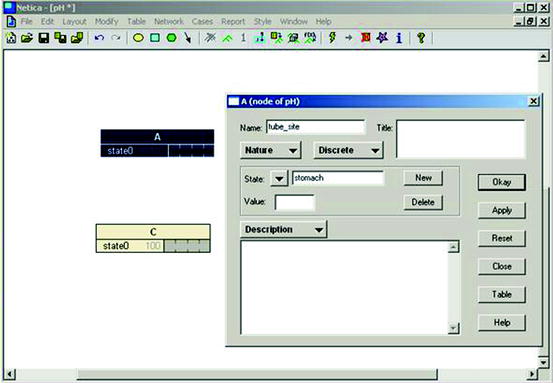553x383 pixels.
Task: Open the Table menu
Action: 136,22
